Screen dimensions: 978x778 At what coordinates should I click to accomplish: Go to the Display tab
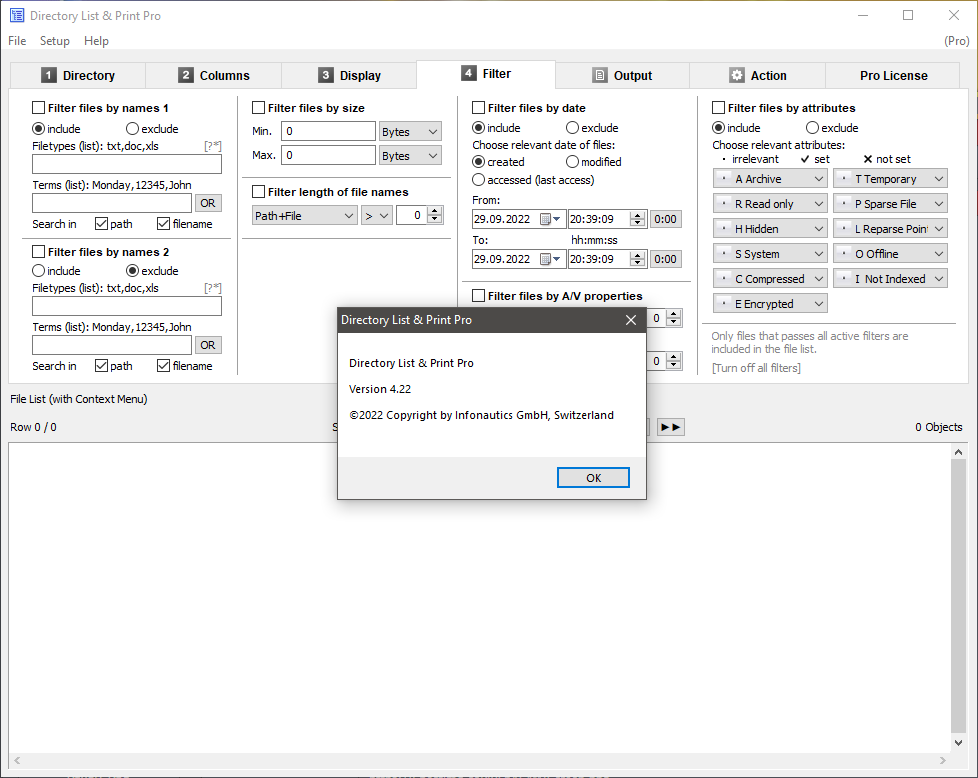click(x=349, y=75)
